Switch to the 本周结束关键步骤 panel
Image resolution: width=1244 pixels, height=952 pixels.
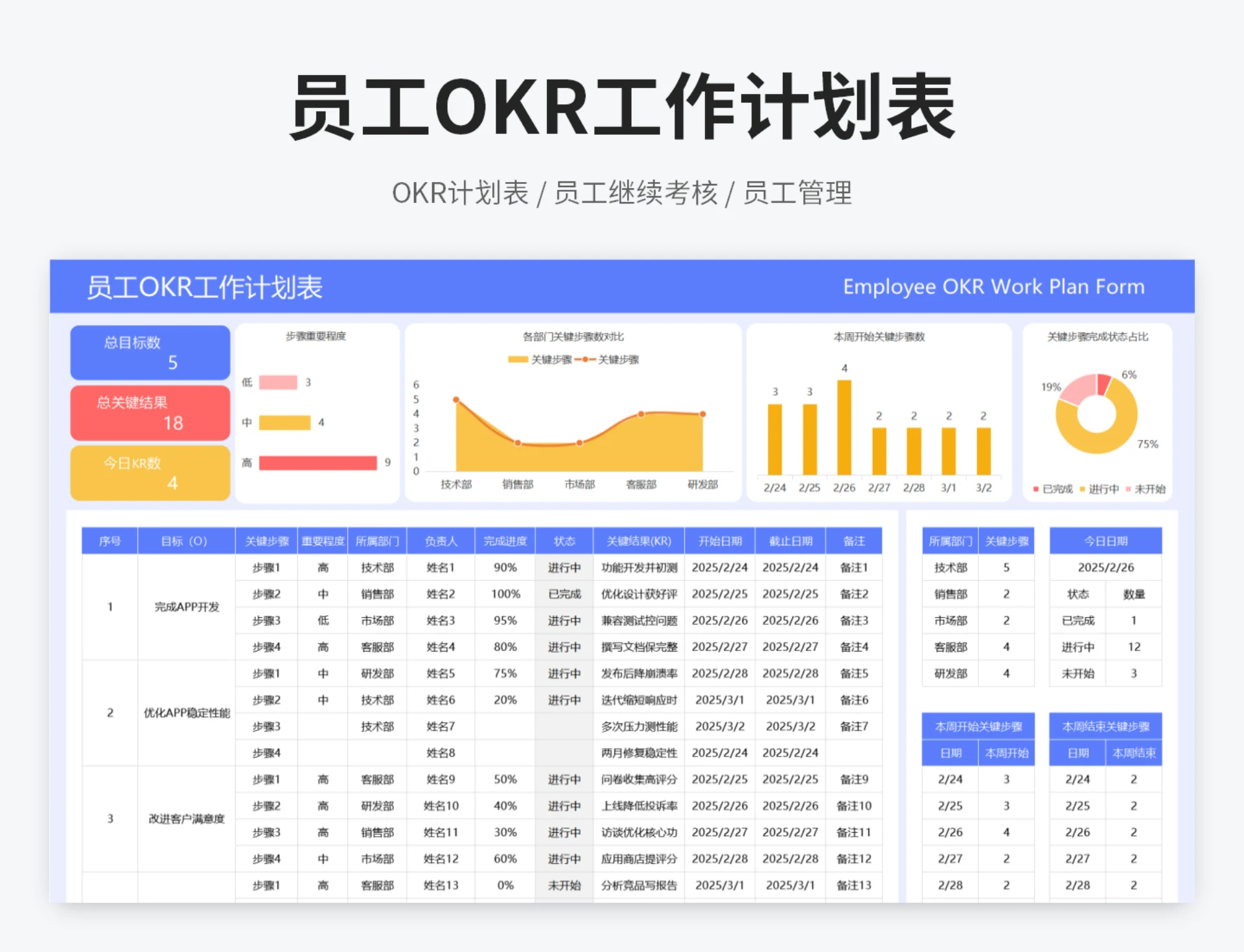click(x=1106, y=726)
